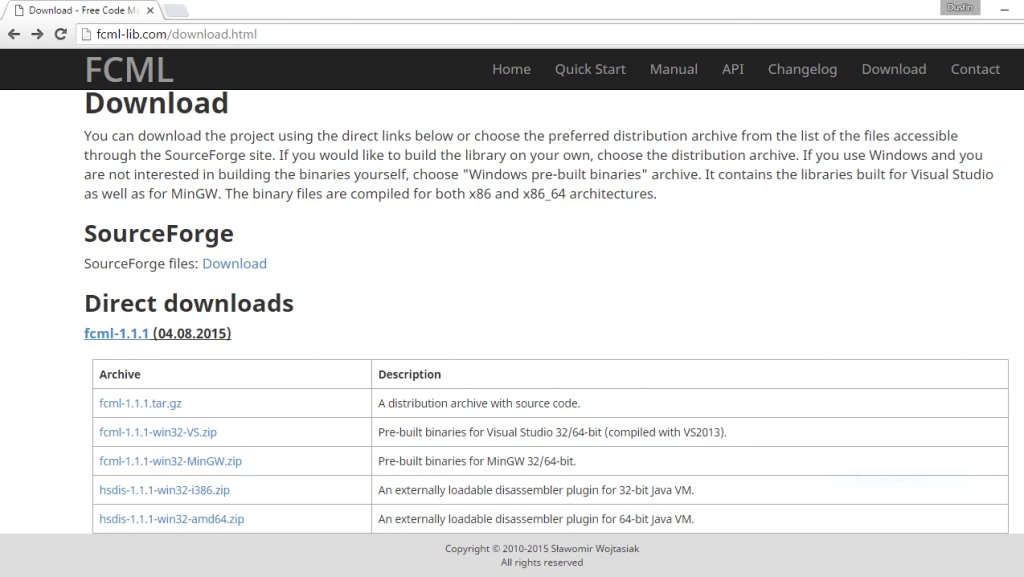
Task: Select 'A distribution archive with source code.' text
Action: [x=479, y=403]
